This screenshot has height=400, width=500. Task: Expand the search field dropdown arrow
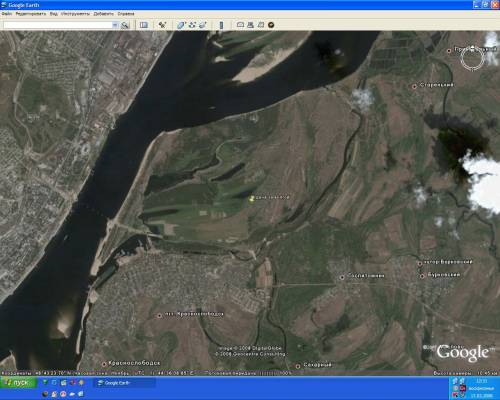click(x=115, y=25)
